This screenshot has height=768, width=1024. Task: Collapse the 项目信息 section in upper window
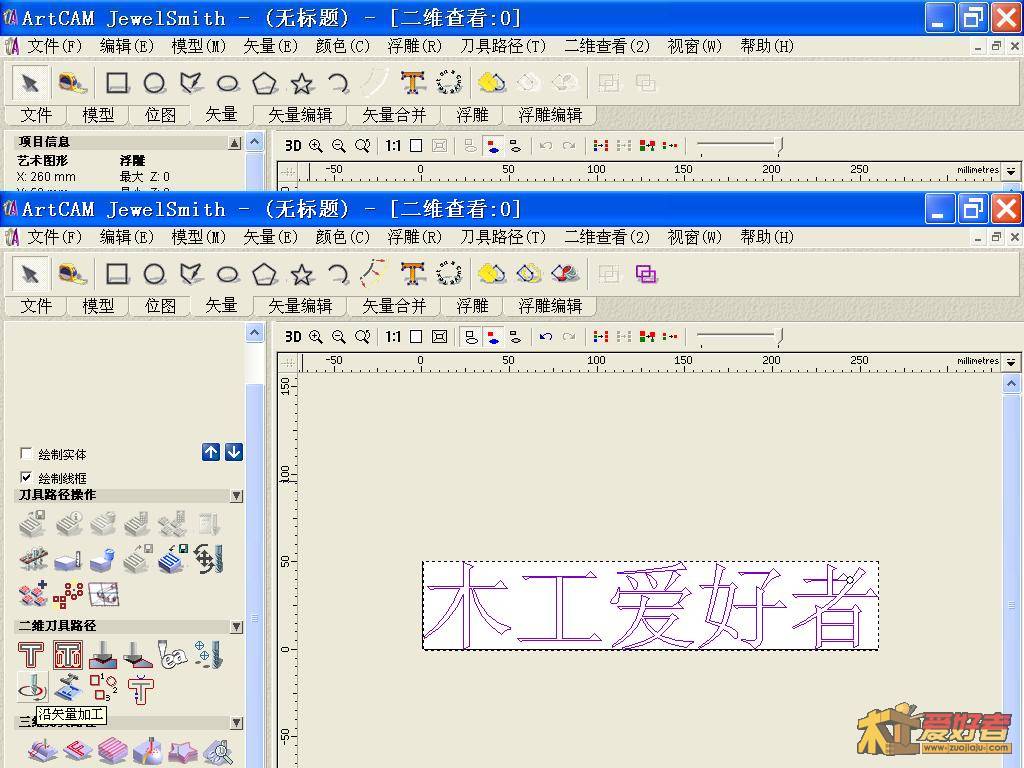(234, 142)
